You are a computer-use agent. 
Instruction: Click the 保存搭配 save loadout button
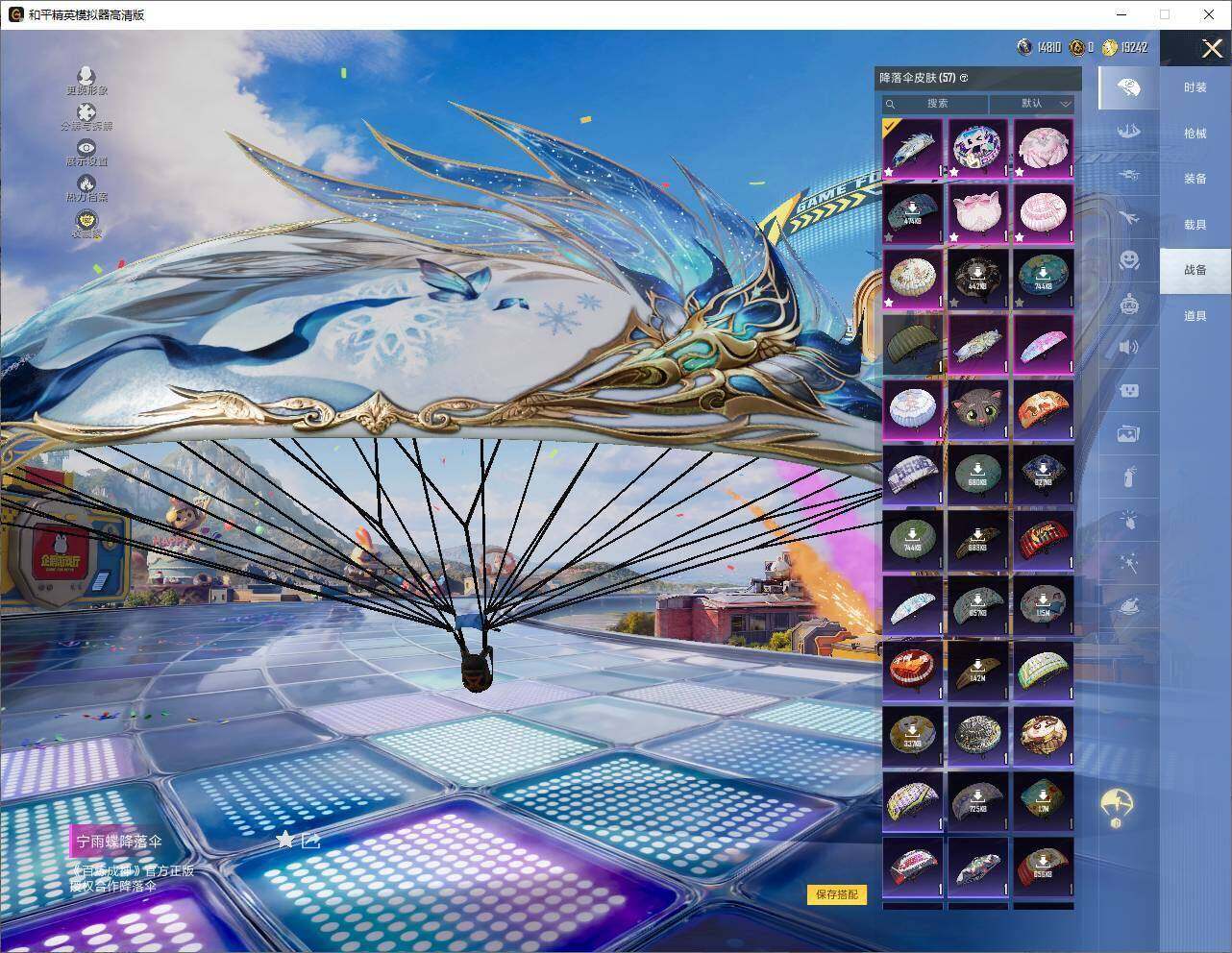click(x=836, y=894)
